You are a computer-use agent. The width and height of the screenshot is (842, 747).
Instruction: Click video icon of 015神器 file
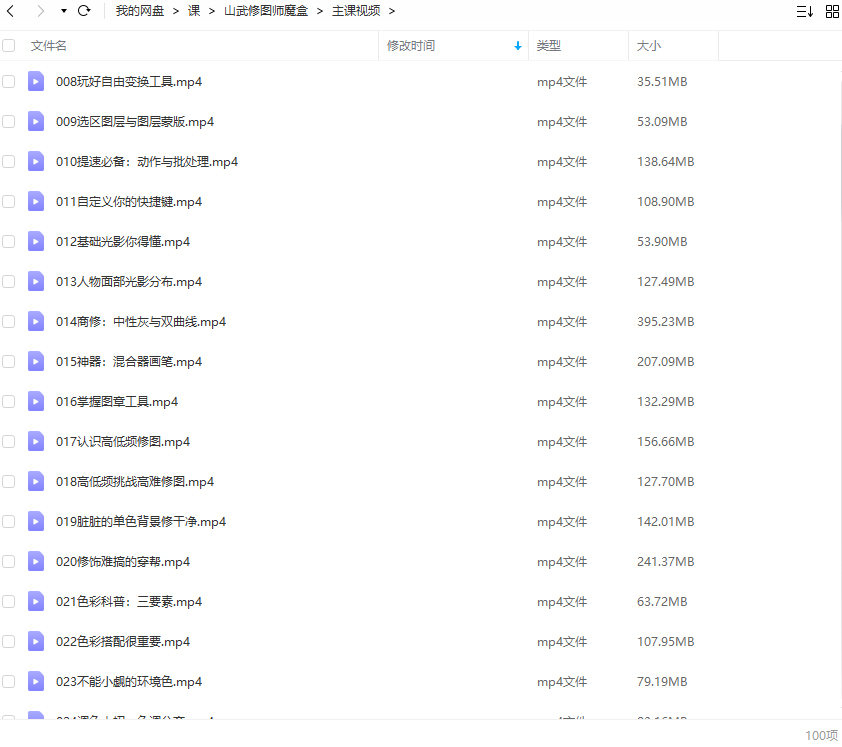[36, 361]
